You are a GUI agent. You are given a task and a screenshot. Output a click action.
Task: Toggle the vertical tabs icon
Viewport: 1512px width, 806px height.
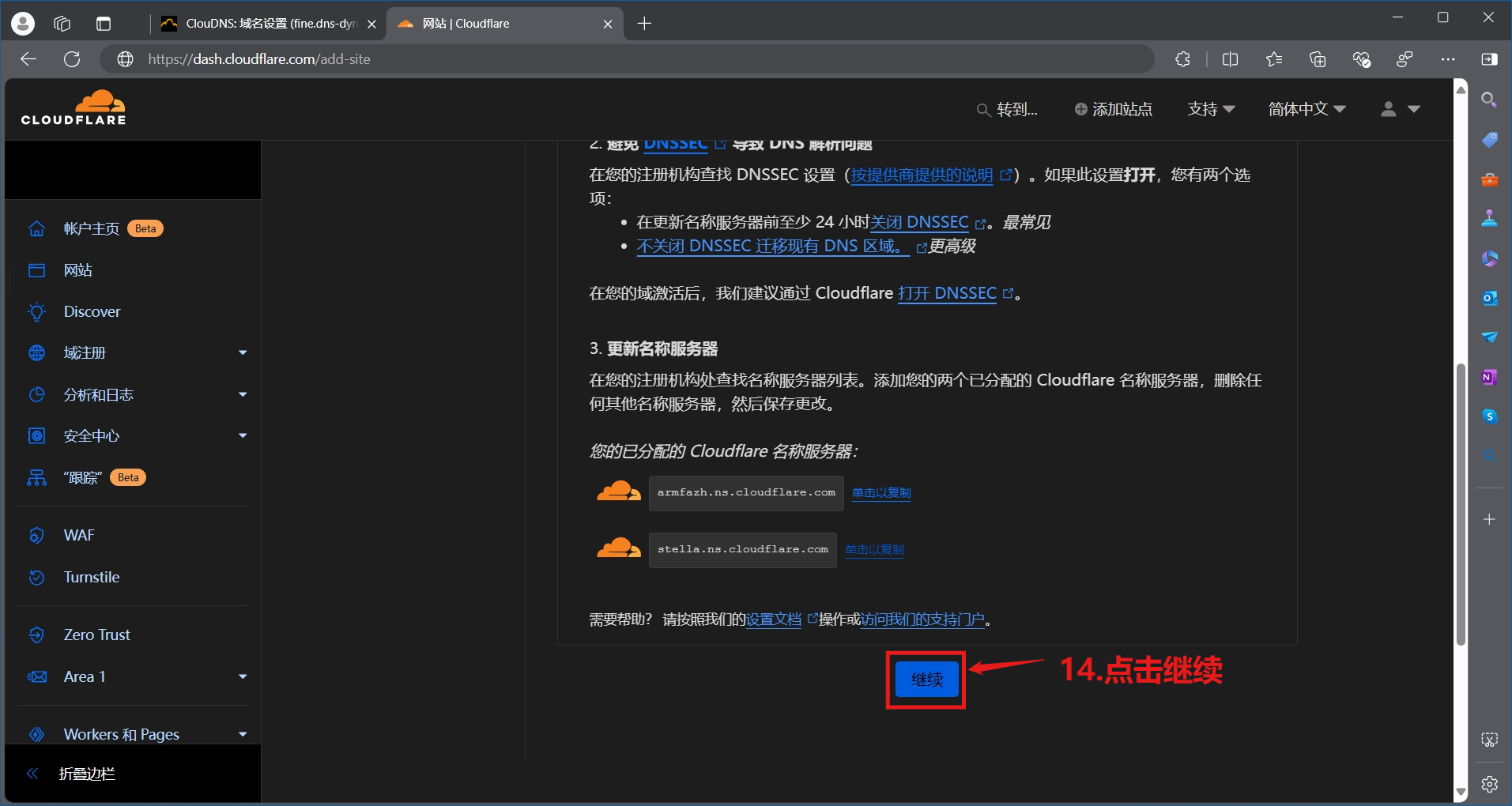click(x=104, y=24)
